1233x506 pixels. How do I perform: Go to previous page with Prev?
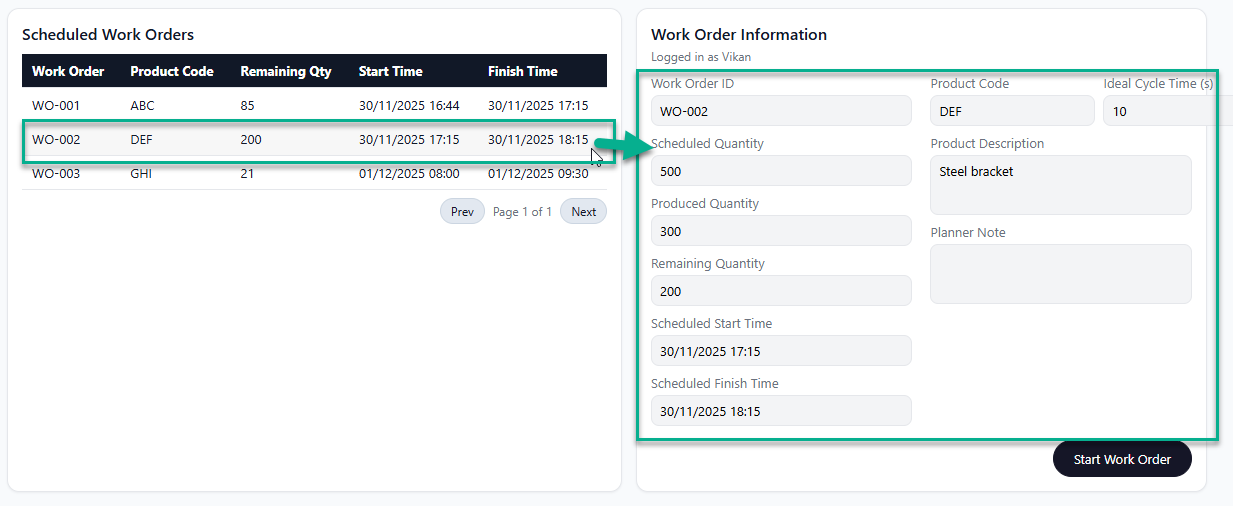[x=462, y=212]
